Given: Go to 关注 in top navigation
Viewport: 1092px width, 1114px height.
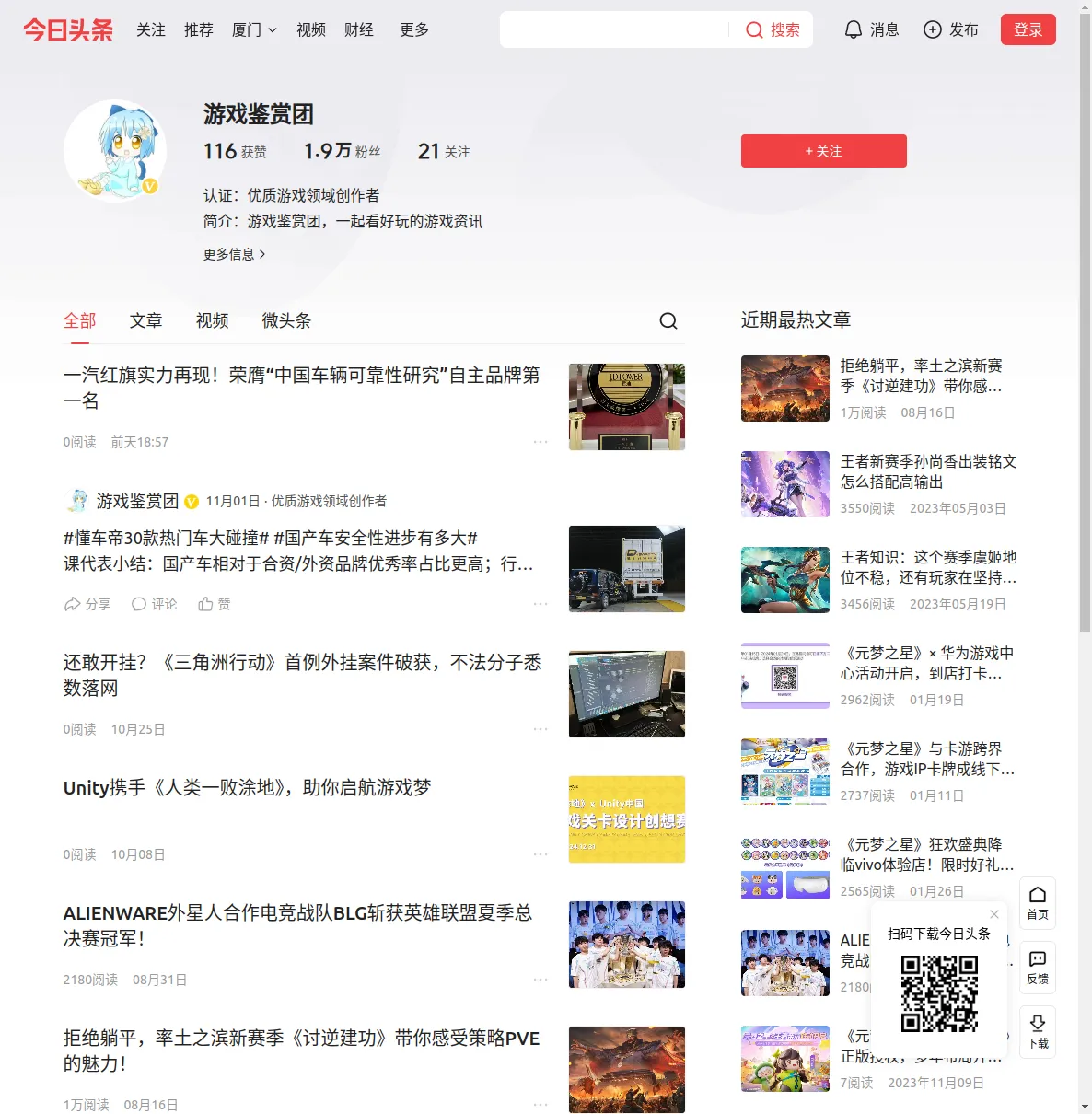Looking at the screenshot, I should (151, 30).
